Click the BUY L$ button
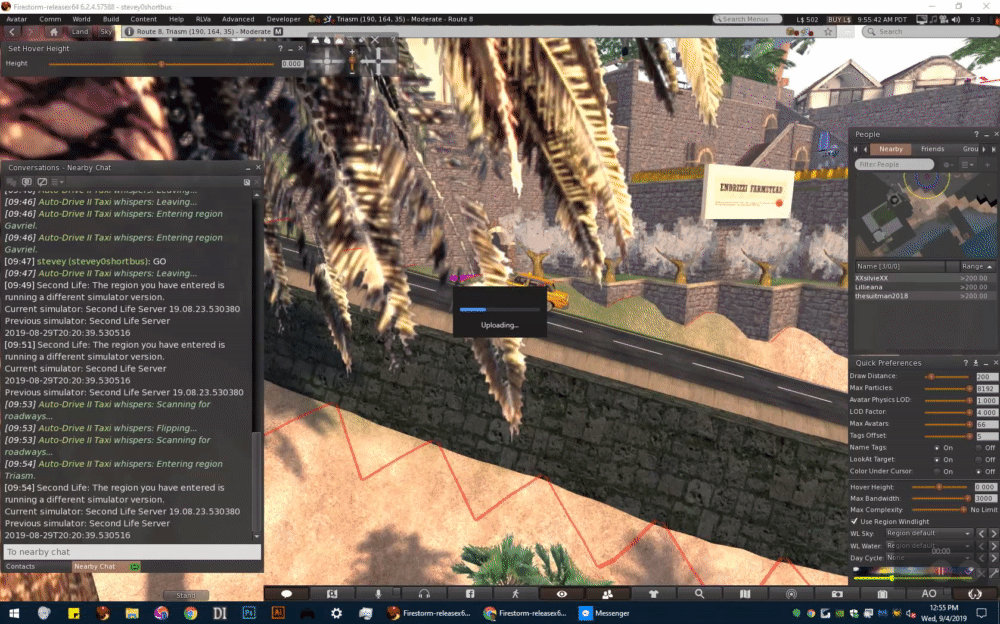The image size is (1000, 624). pos(839,19)
